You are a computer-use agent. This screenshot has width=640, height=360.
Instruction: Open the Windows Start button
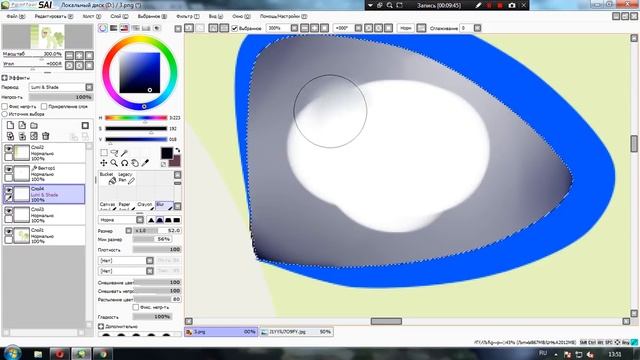pos(12,353)
